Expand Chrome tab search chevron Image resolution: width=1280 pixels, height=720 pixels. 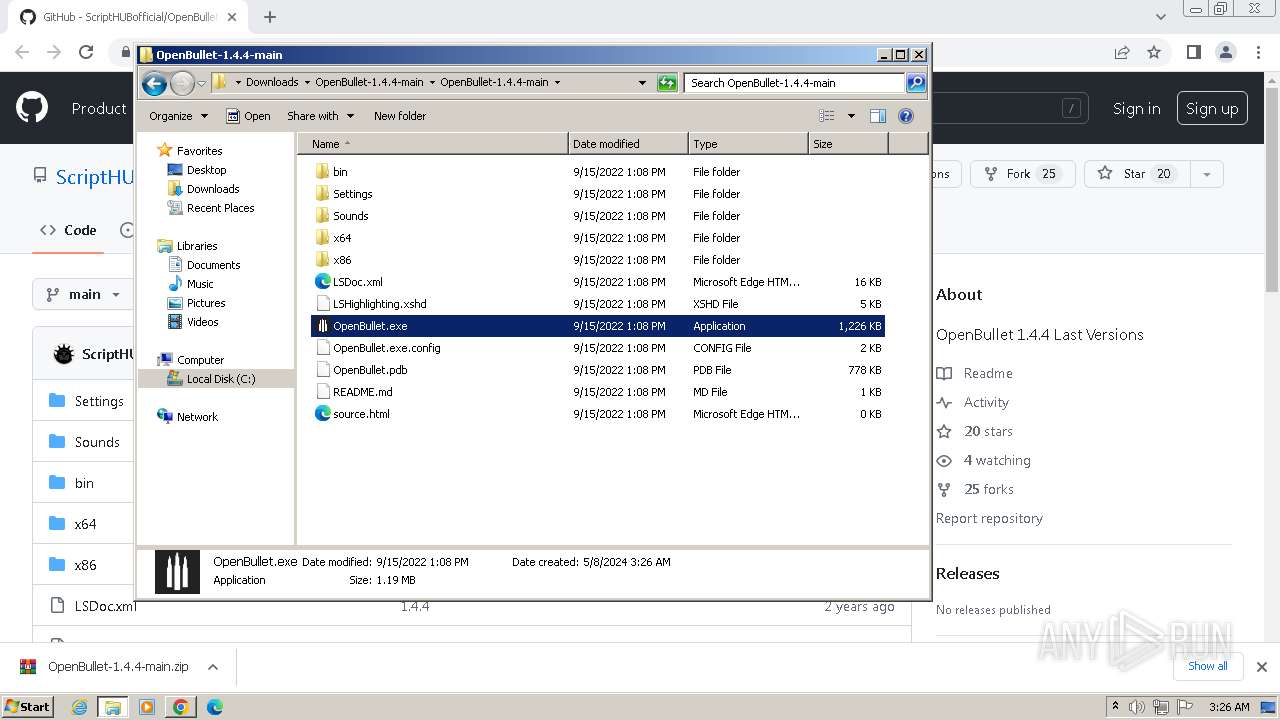1161,17
